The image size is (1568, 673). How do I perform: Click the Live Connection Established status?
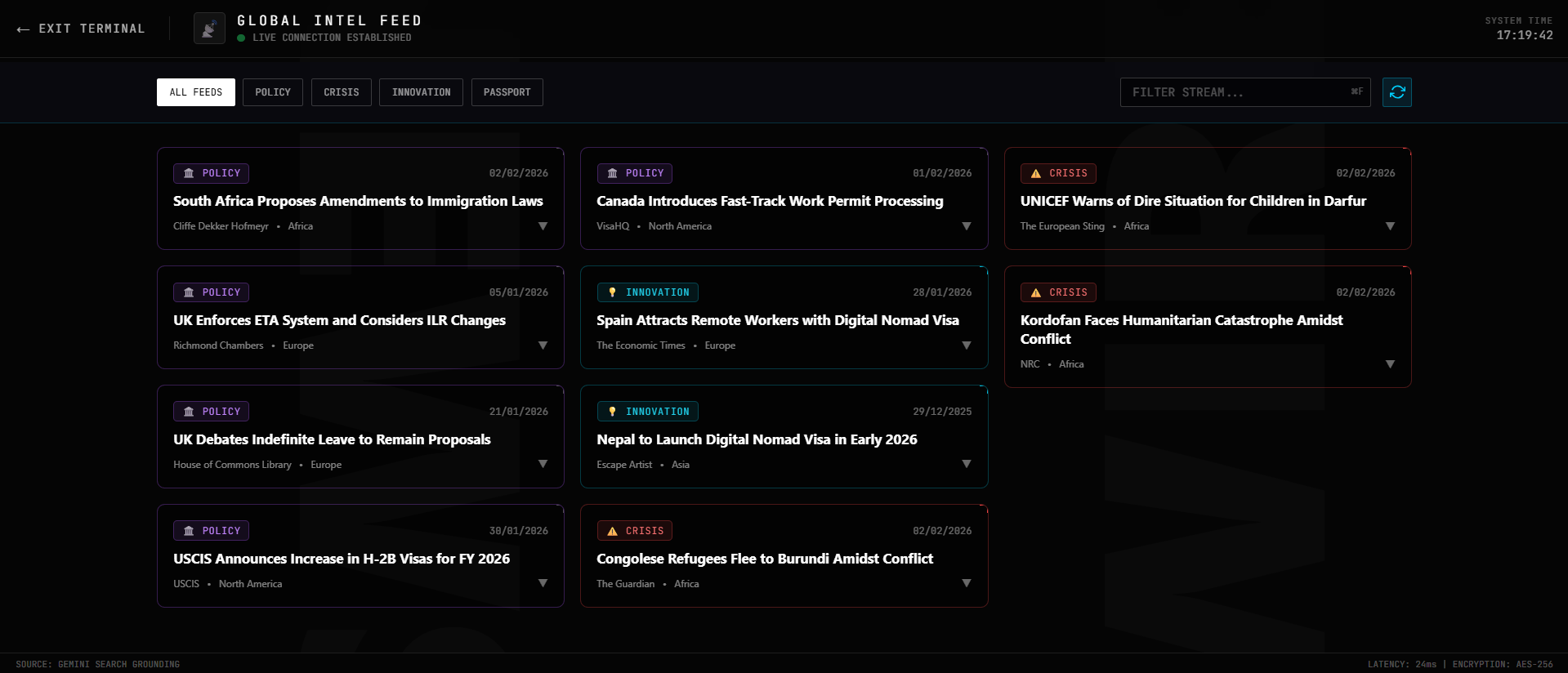[324, 38]
